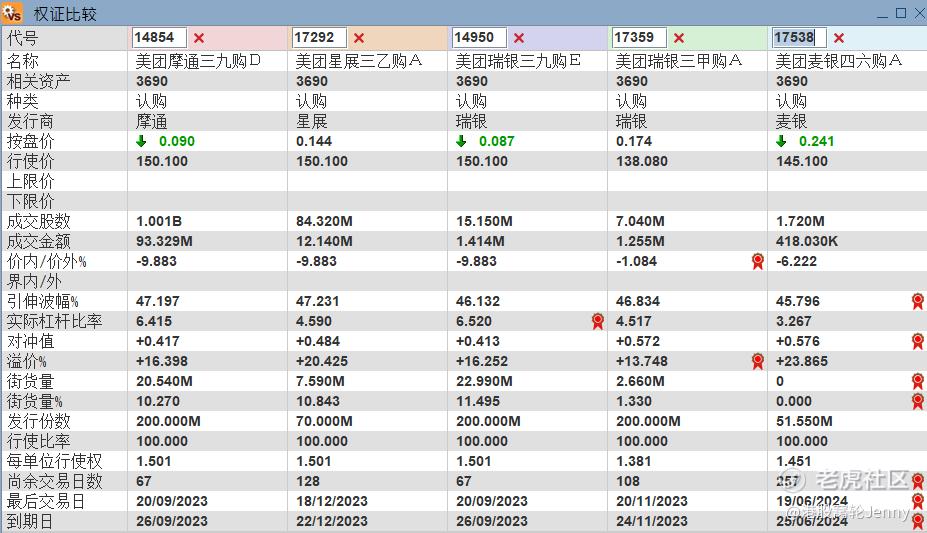Click the 按盘价 row label
The image size is (927, 533).
[x=30, y=142]
